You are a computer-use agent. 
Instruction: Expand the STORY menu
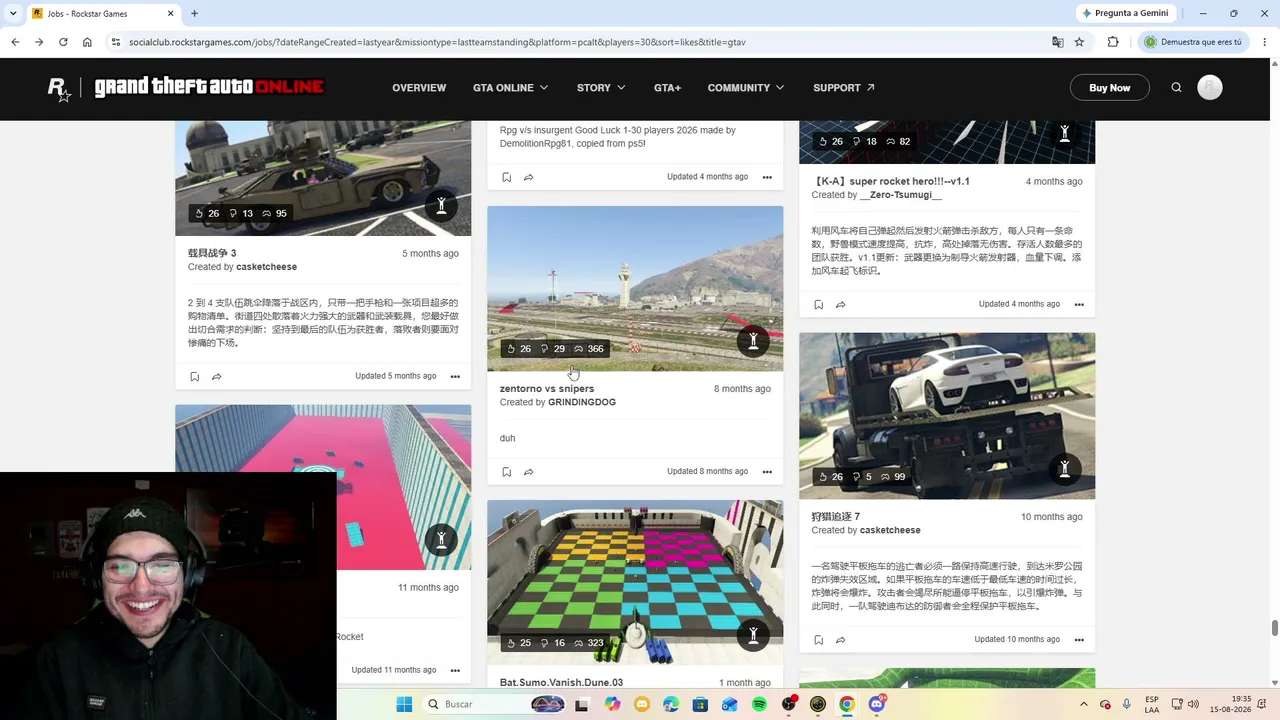[x=601, y=88]
